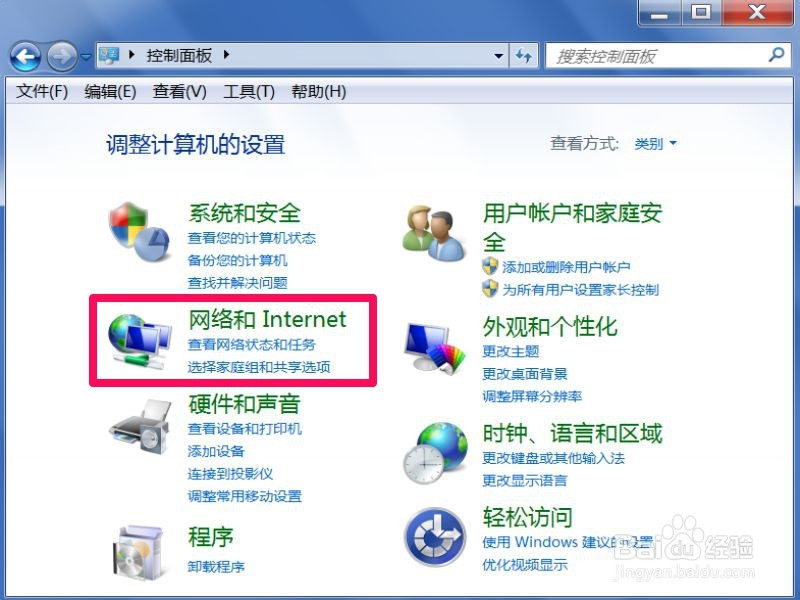800x600 pixels.
Task: Open the 硬件和声音 printer icon
Action: 140,427
